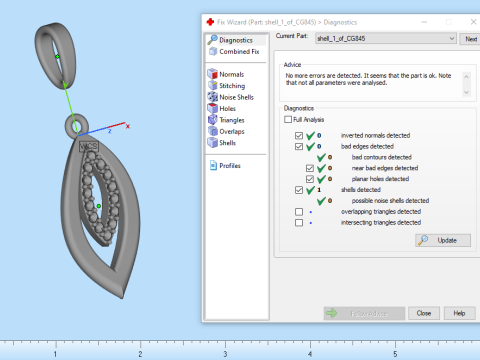Screen dimensions: 480x360
Task: Open the Triangles fix icon
Action: (213, 119)
